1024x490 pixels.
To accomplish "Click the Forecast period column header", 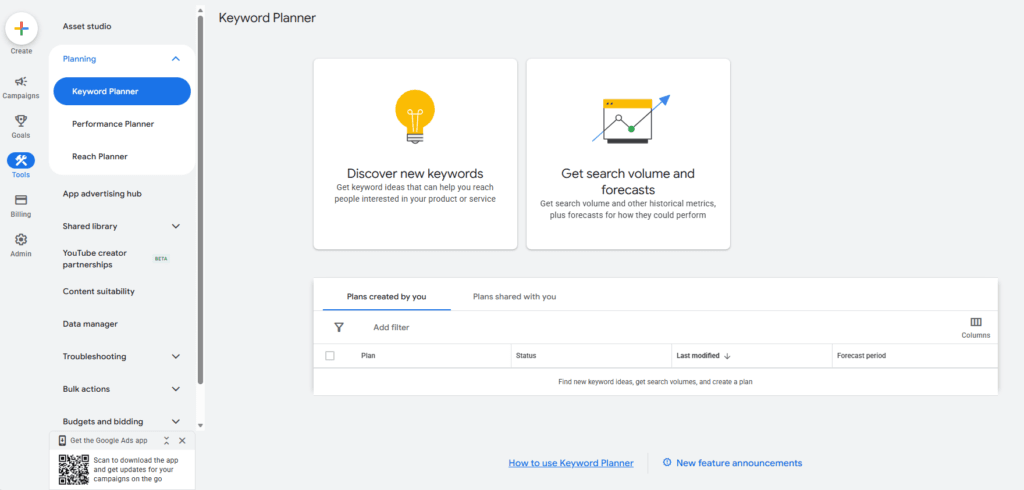I will pyautogui.click(x=861, y=356).
